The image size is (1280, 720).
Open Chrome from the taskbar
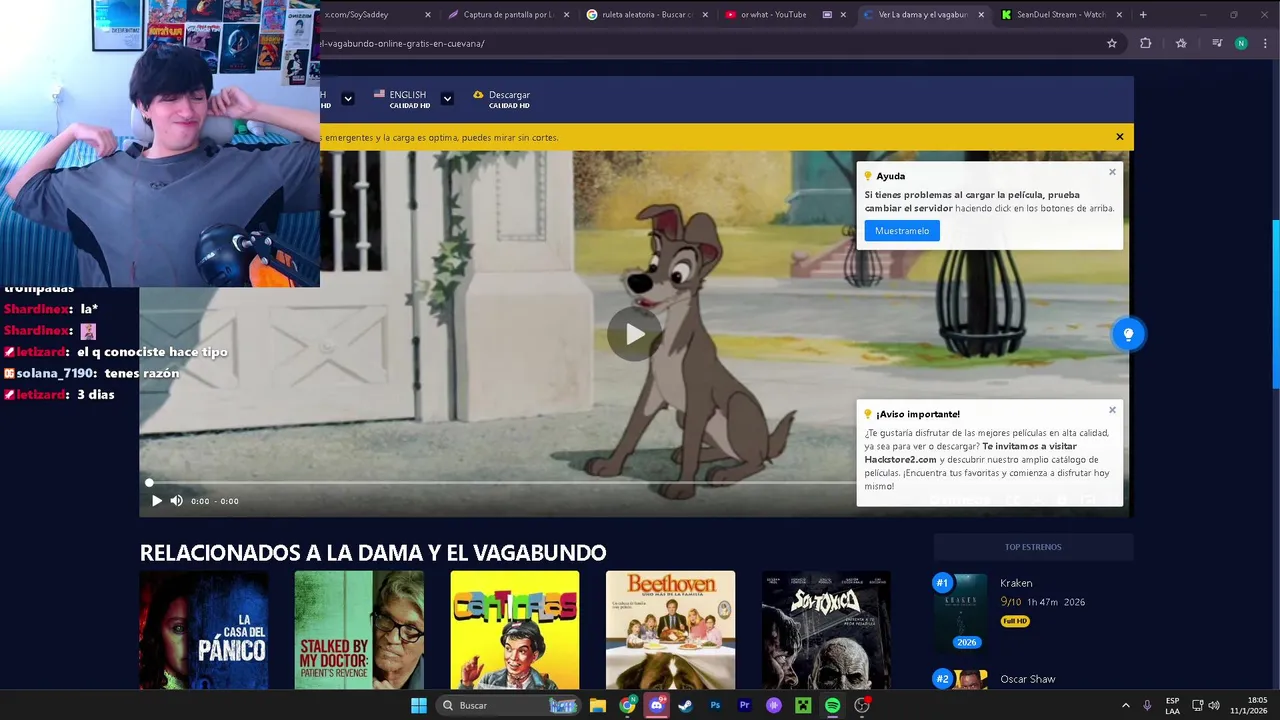(x=627, y=706)
